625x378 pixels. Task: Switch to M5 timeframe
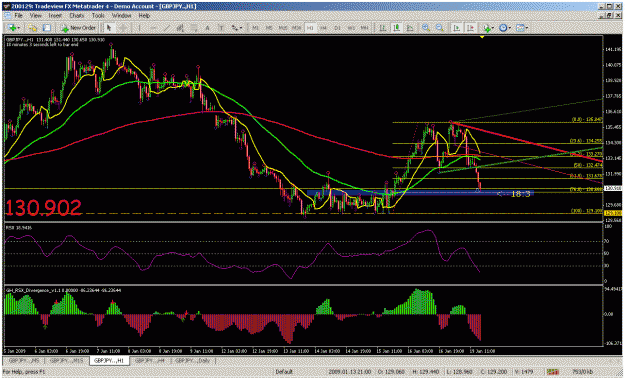(x=269, y=28)
